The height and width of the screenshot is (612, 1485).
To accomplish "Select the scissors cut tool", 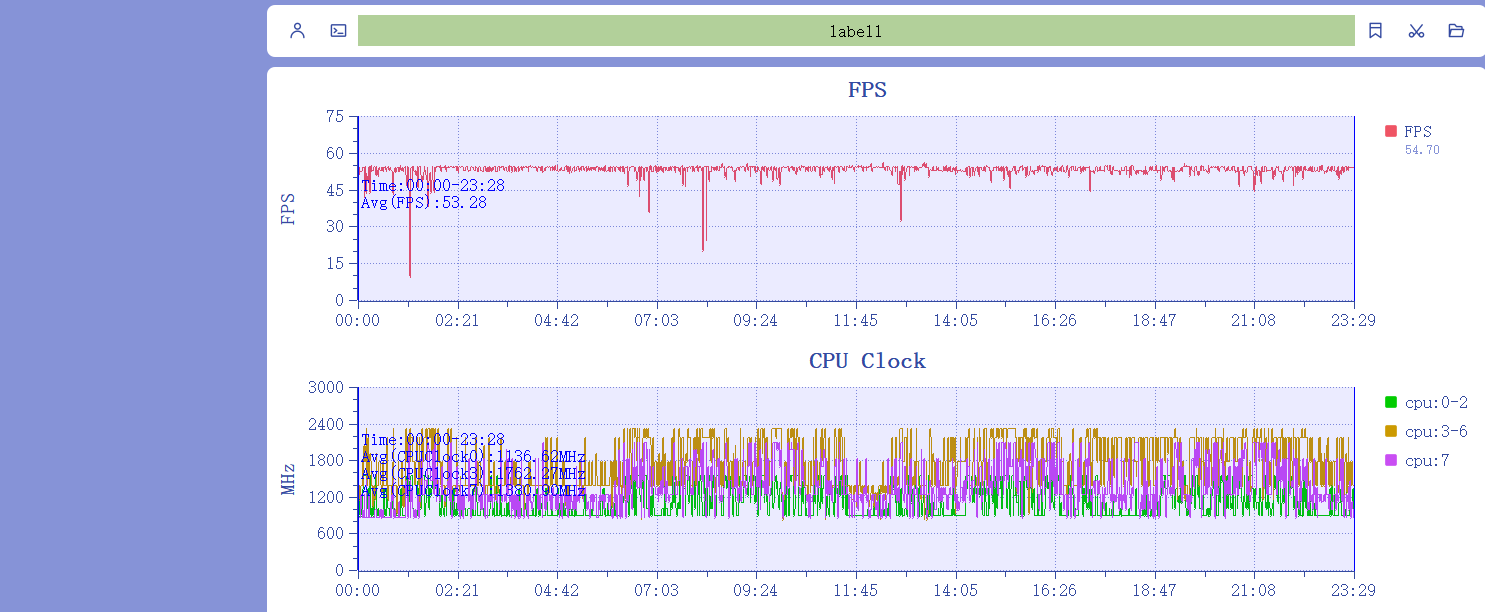I will tap(1416, 31).
